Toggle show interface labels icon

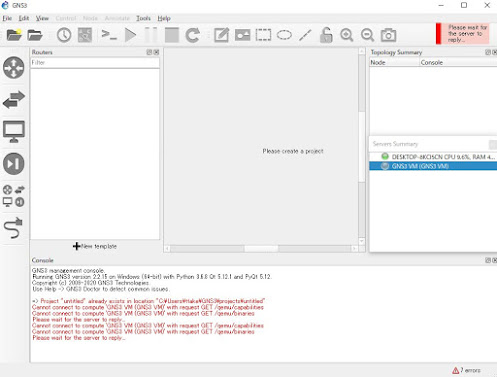coord(85,35)
